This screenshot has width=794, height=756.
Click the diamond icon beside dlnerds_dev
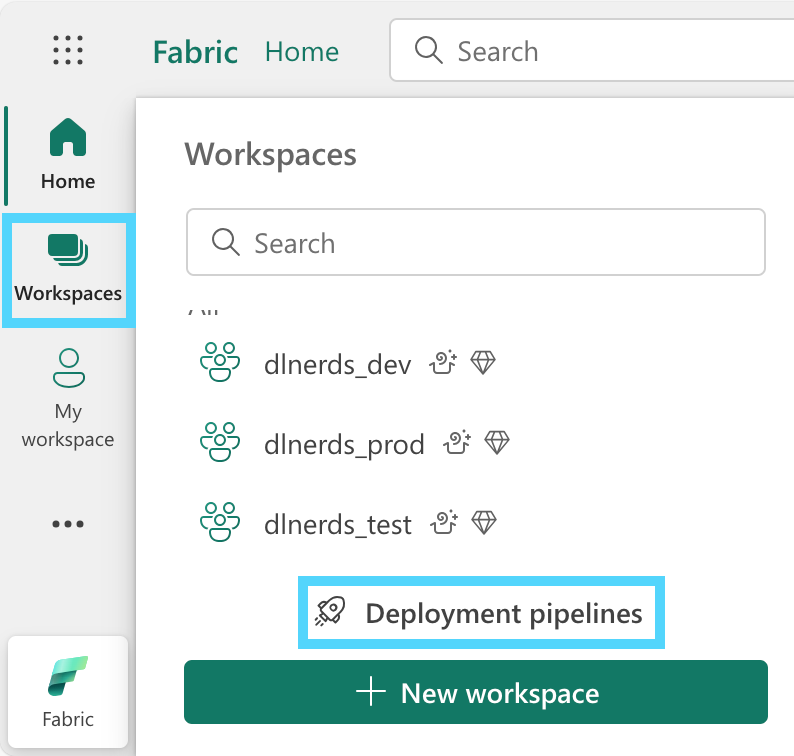(x=483, y=363)
